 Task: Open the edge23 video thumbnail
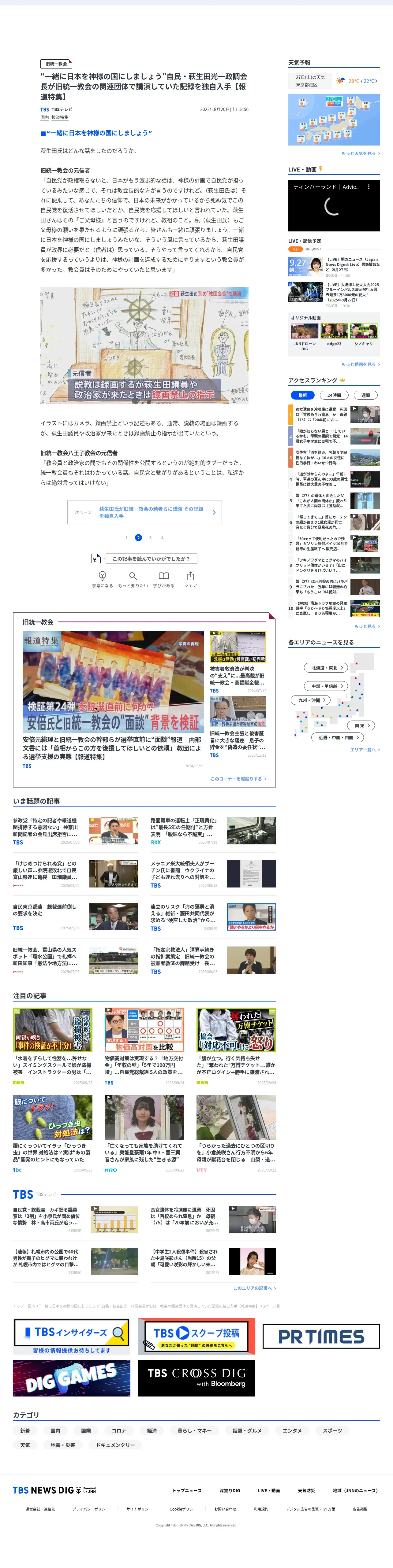[334, 331]
